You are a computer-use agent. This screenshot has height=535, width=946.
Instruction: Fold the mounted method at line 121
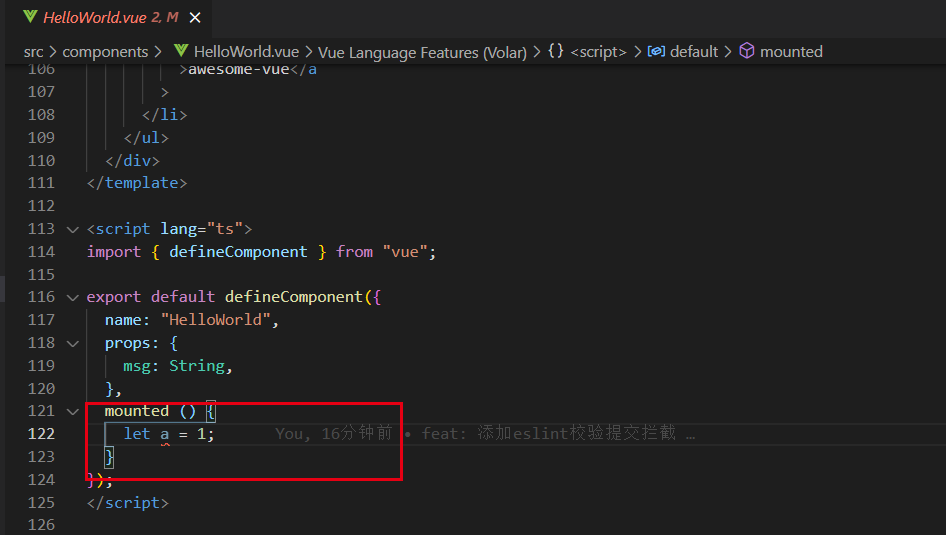coord(73,412)
